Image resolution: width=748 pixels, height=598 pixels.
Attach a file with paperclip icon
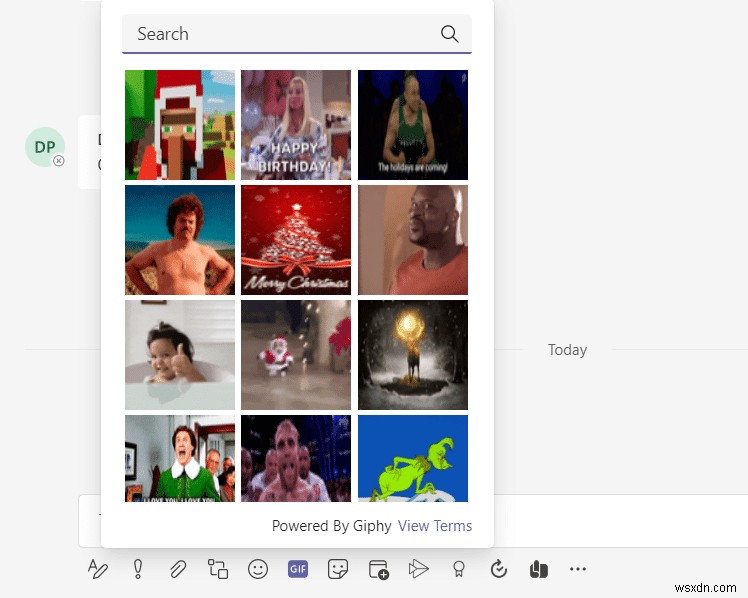pos(178,569)
